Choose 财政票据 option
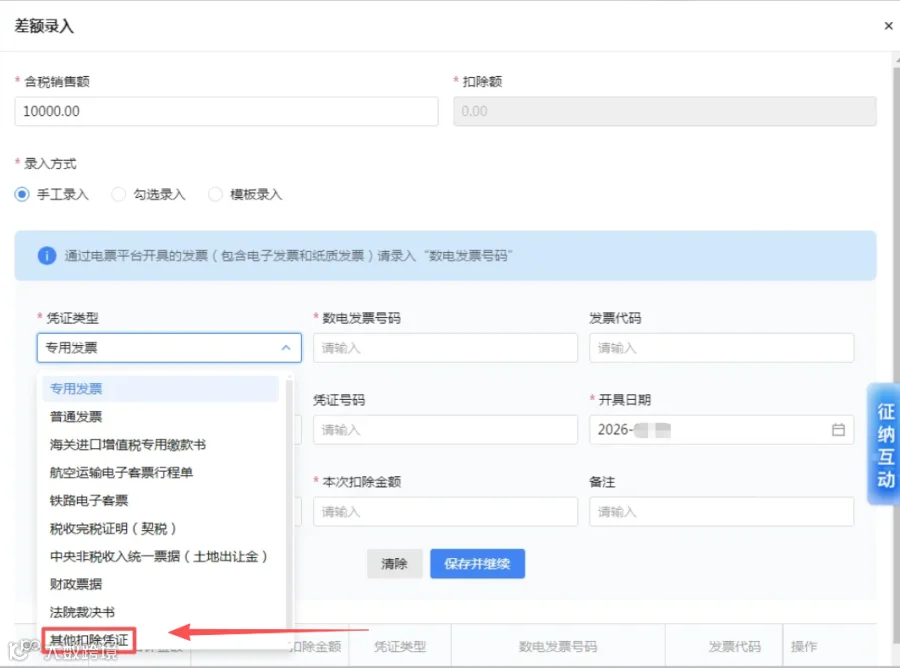This screenshot has width=900, height=668. [x=161, y=584]
